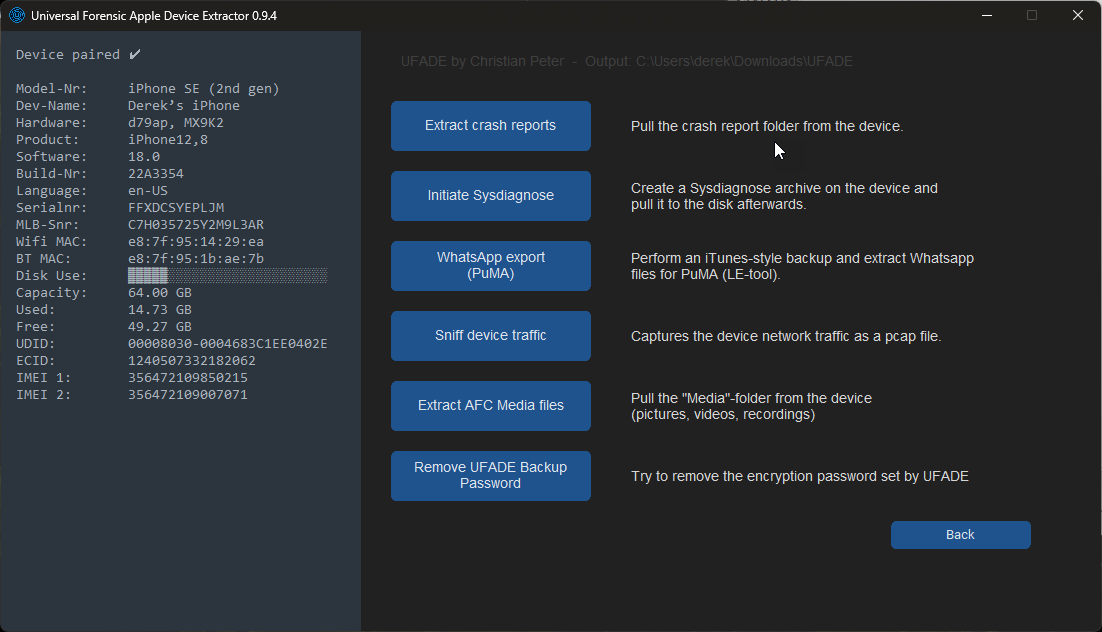Start Initiate Sysdiagnose
The width and height of the screenshot is (1102, 632).
point(490,196)
